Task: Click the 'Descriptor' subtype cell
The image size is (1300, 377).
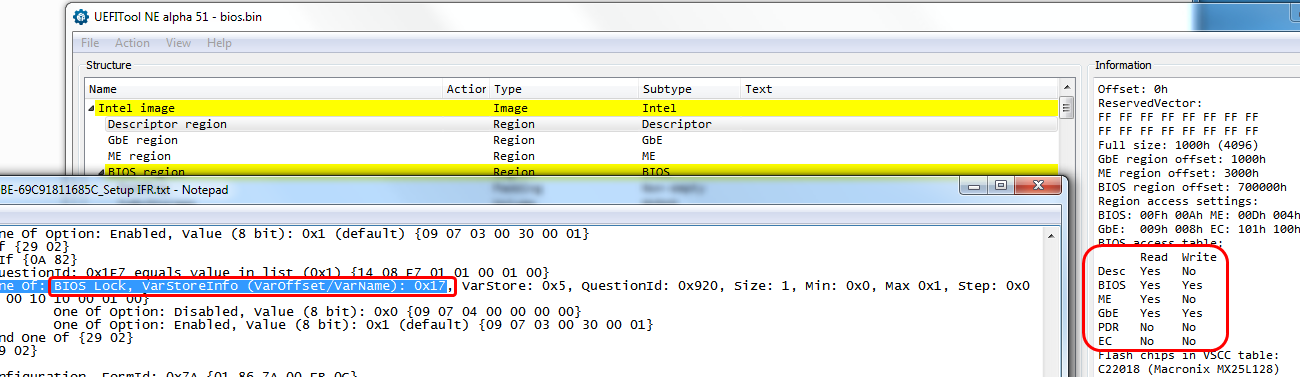Action: pyautogui.click(x=676, y=124)
